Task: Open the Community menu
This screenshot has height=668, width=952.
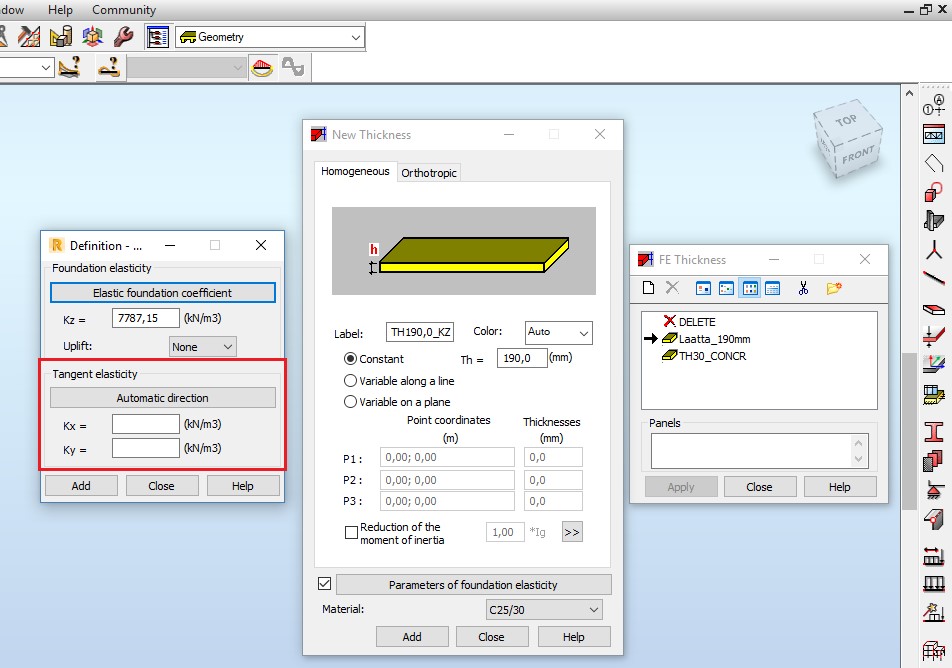Action: (123, 9)
